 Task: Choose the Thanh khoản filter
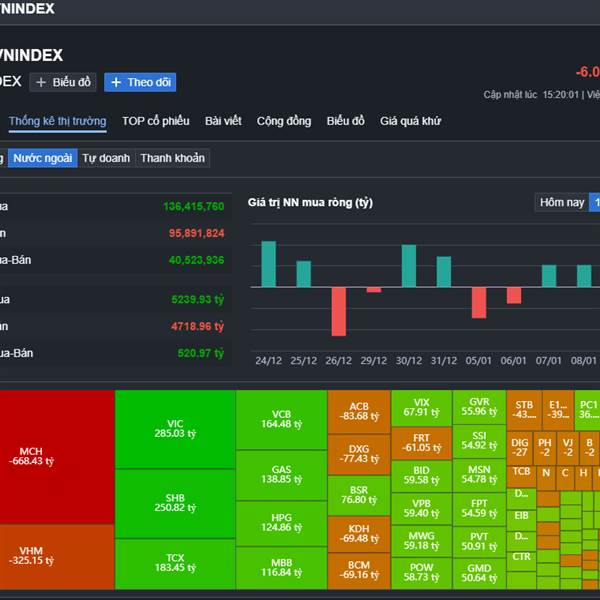[172, 158]
